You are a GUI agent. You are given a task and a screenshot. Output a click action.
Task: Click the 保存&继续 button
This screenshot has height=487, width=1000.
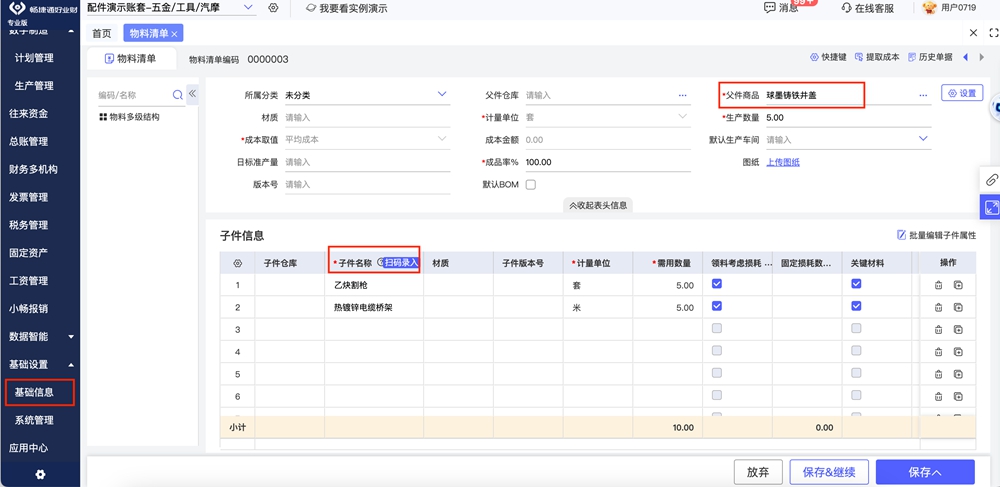click(x=829, y=472)
